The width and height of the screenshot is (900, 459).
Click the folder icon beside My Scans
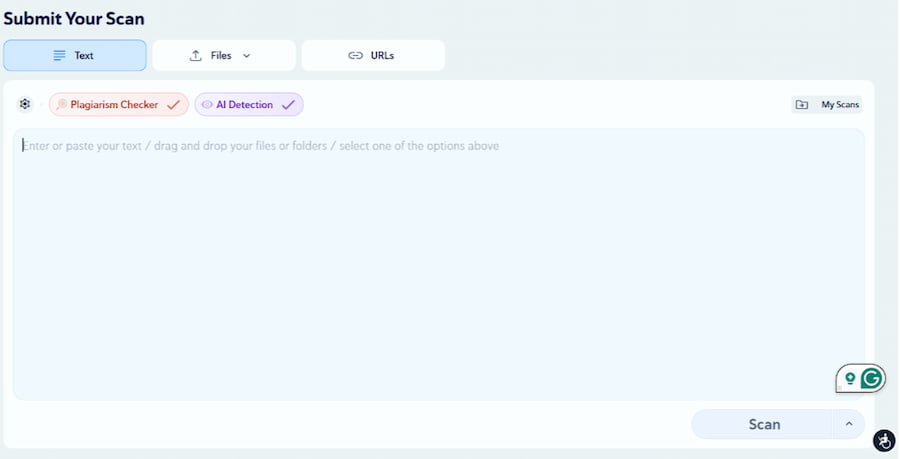coord(802,105)
